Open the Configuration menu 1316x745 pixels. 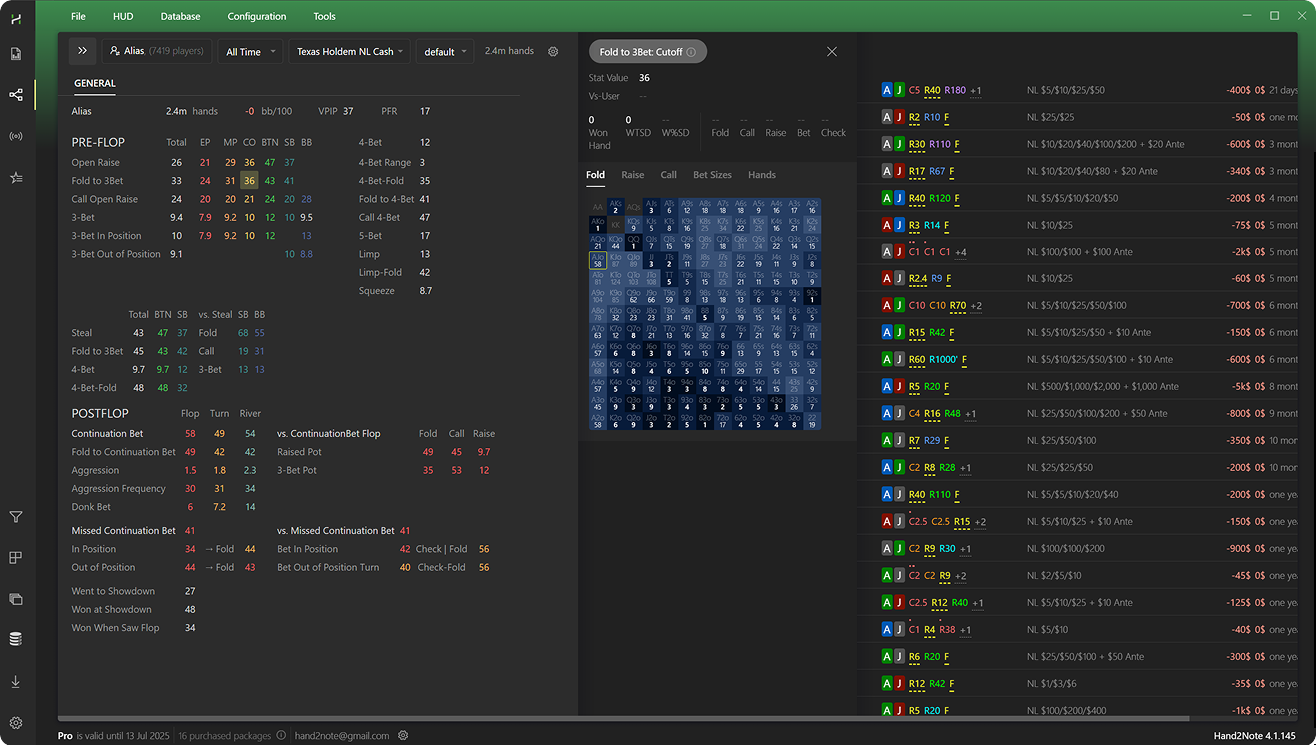point(257,16)
